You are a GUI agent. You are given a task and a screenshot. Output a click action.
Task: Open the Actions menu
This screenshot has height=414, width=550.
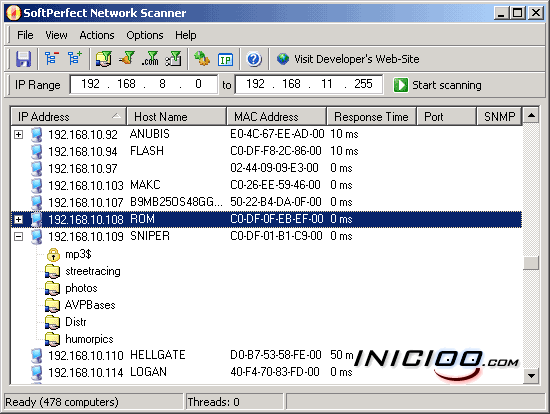click(96, 35)
